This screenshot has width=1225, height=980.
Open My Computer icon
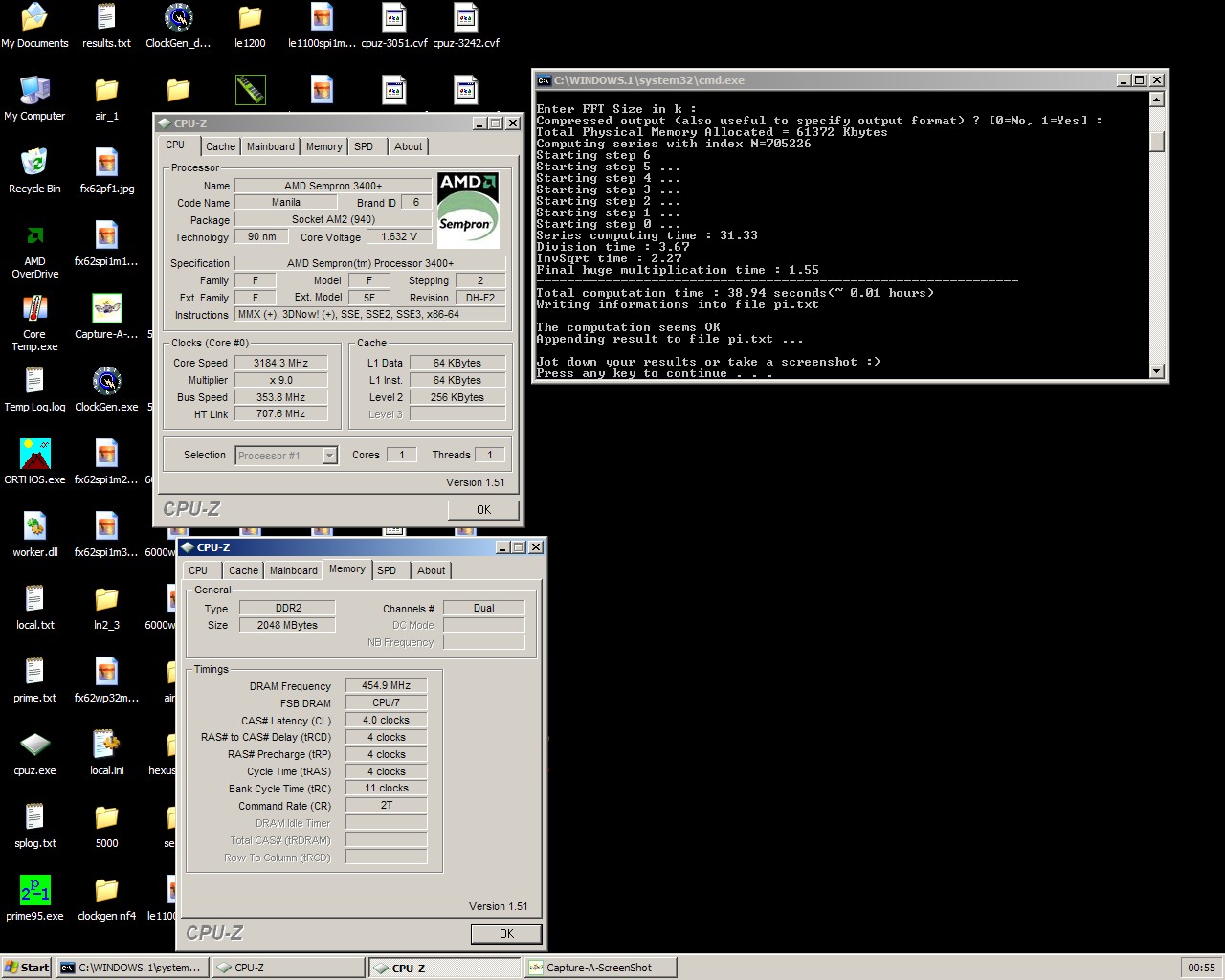(34, 99)
